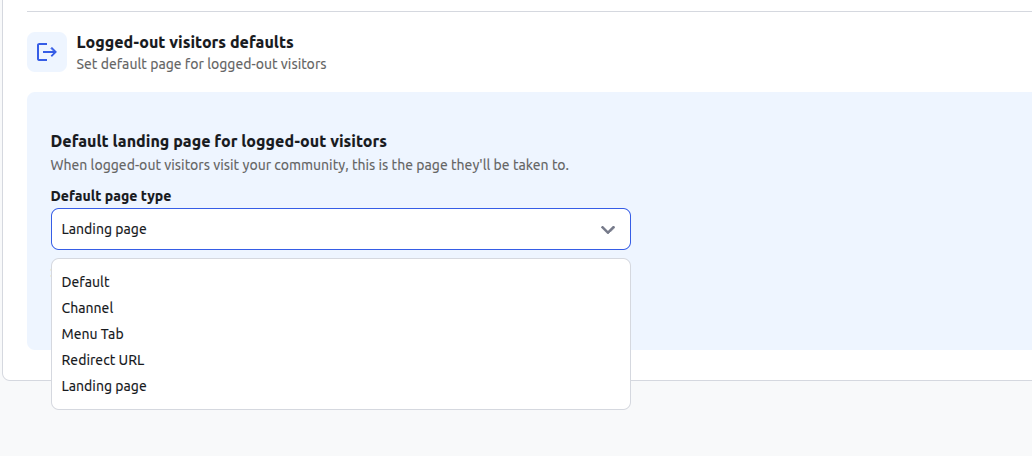Click the logged-out visitors exit icon
Screen dimensions: 1032x456
[47, 52]
